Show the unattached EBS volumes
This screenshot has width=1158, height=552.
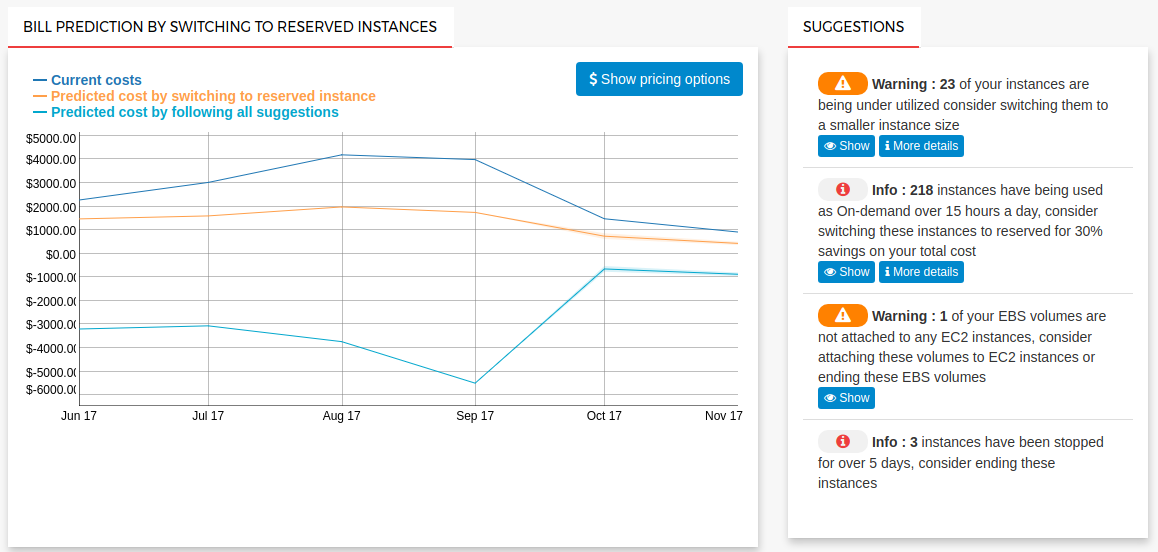(846, 398)
